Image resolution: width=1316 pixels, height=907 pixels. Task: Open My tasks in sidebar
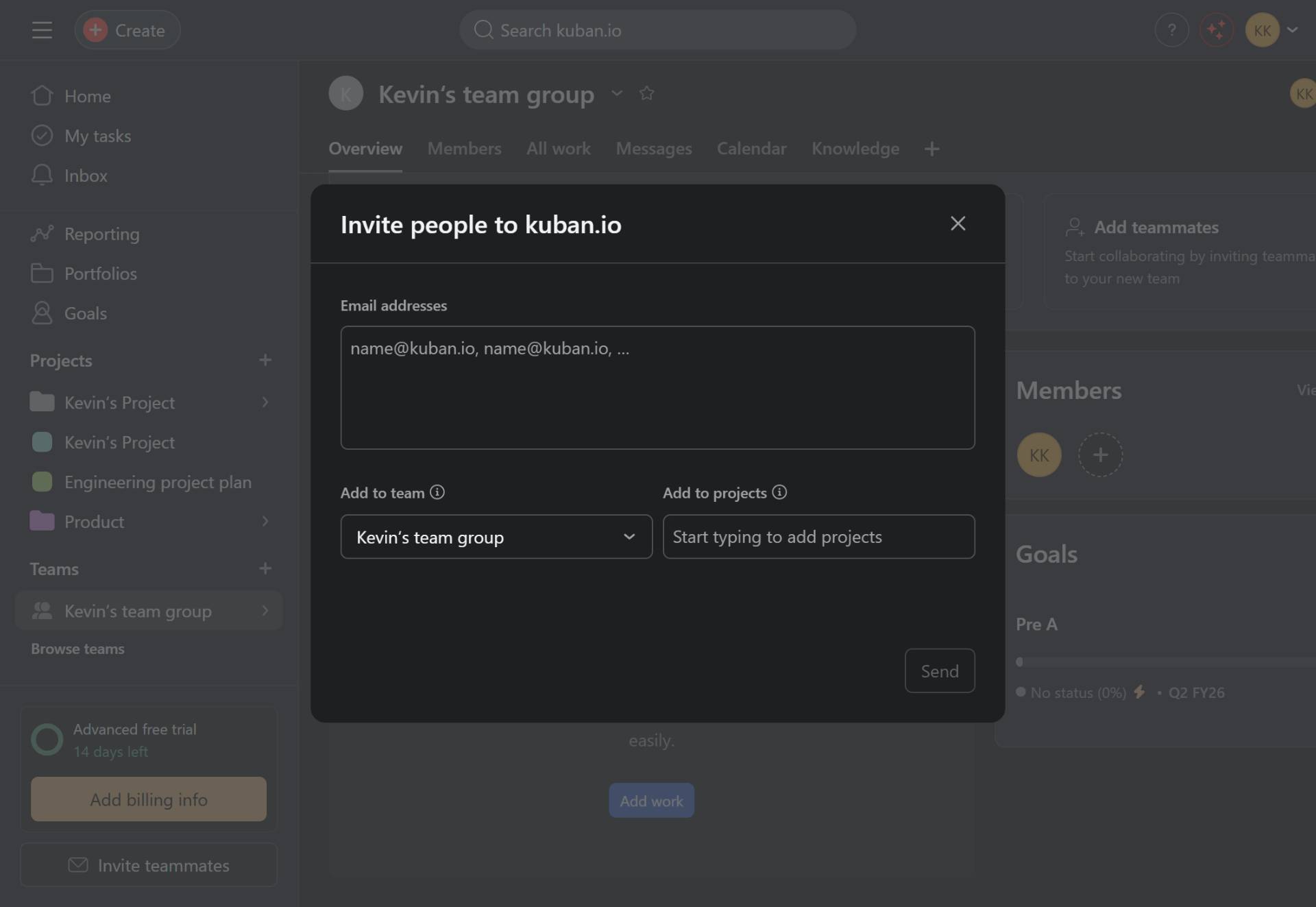coord(149,136)
